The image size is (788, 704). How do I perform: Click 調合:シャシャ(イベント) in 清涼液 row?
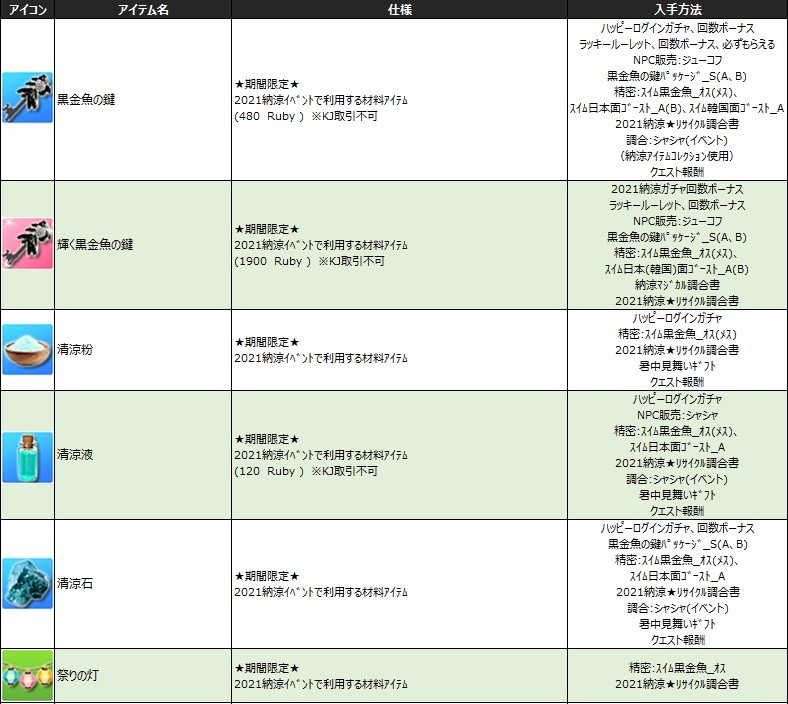[x=677, y=479]
